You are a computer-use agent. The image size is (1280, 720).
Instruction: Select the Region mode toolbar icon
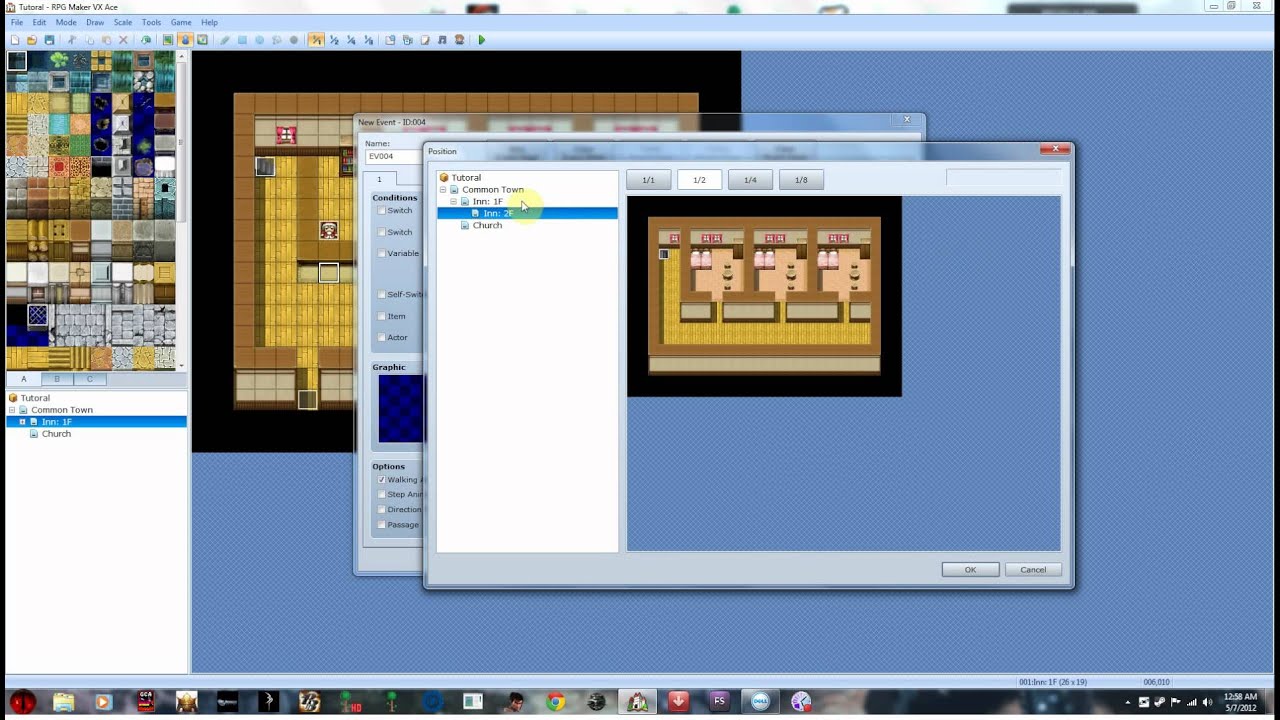[202, 40]
